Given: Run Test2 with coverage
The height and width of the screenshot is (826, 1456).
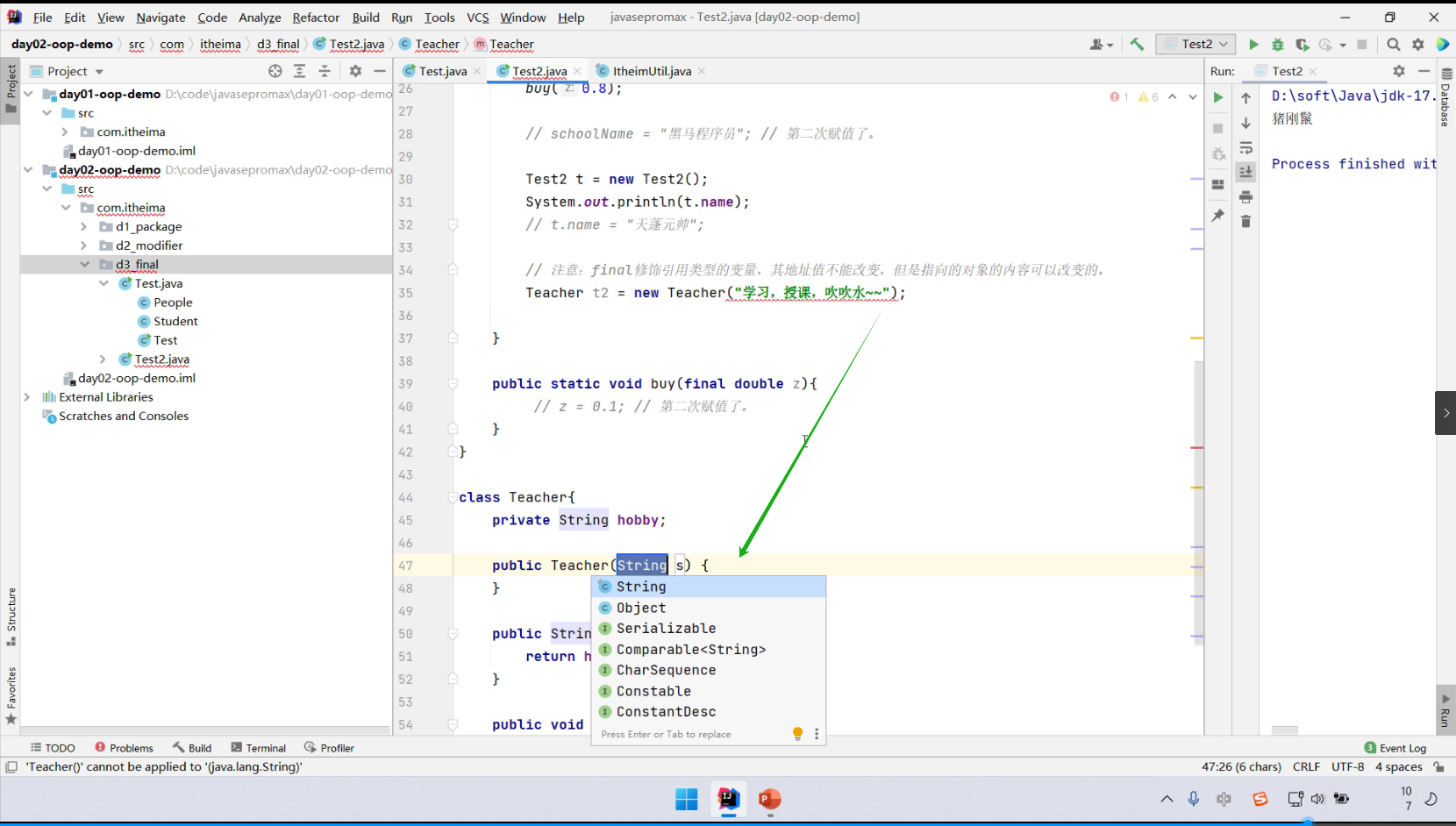Looking at the screenshot, I should tap(1302, 45).
